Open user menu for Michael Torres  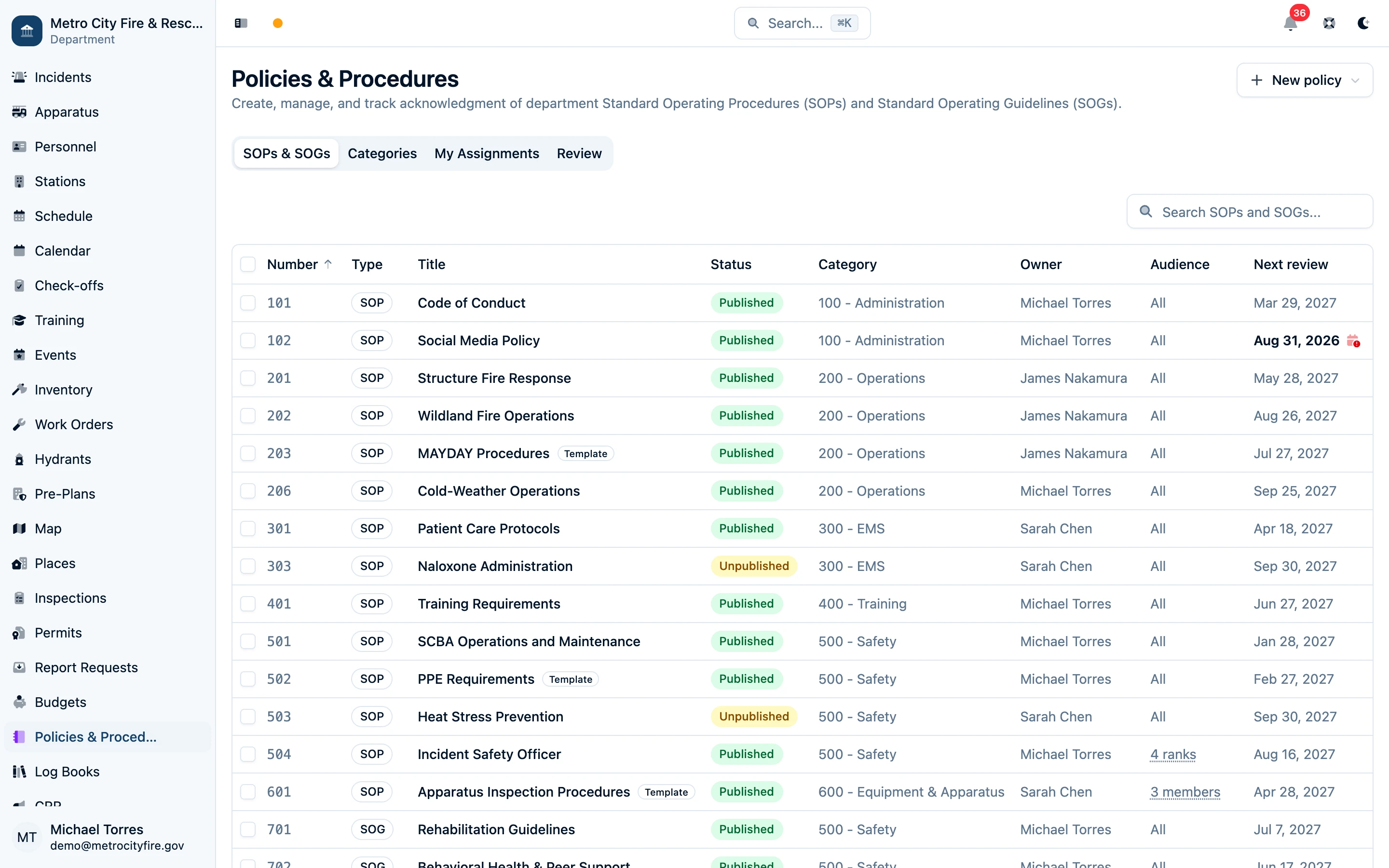pos(108,837)
